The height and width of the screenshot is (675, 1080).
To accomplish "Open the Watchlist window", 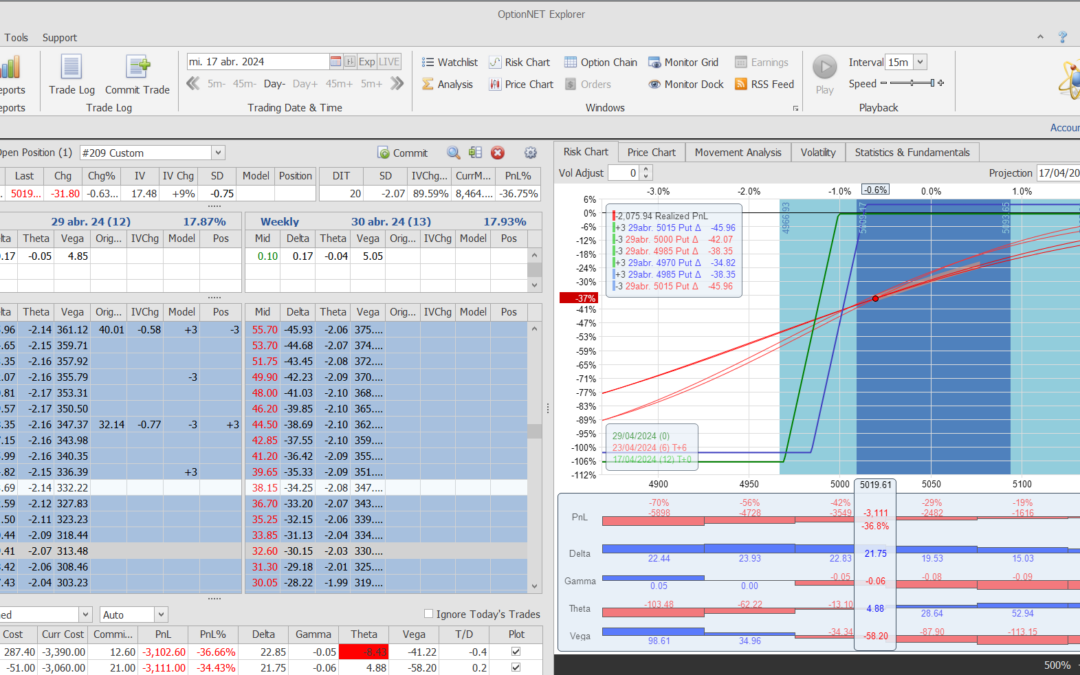I will coord(449,62).
